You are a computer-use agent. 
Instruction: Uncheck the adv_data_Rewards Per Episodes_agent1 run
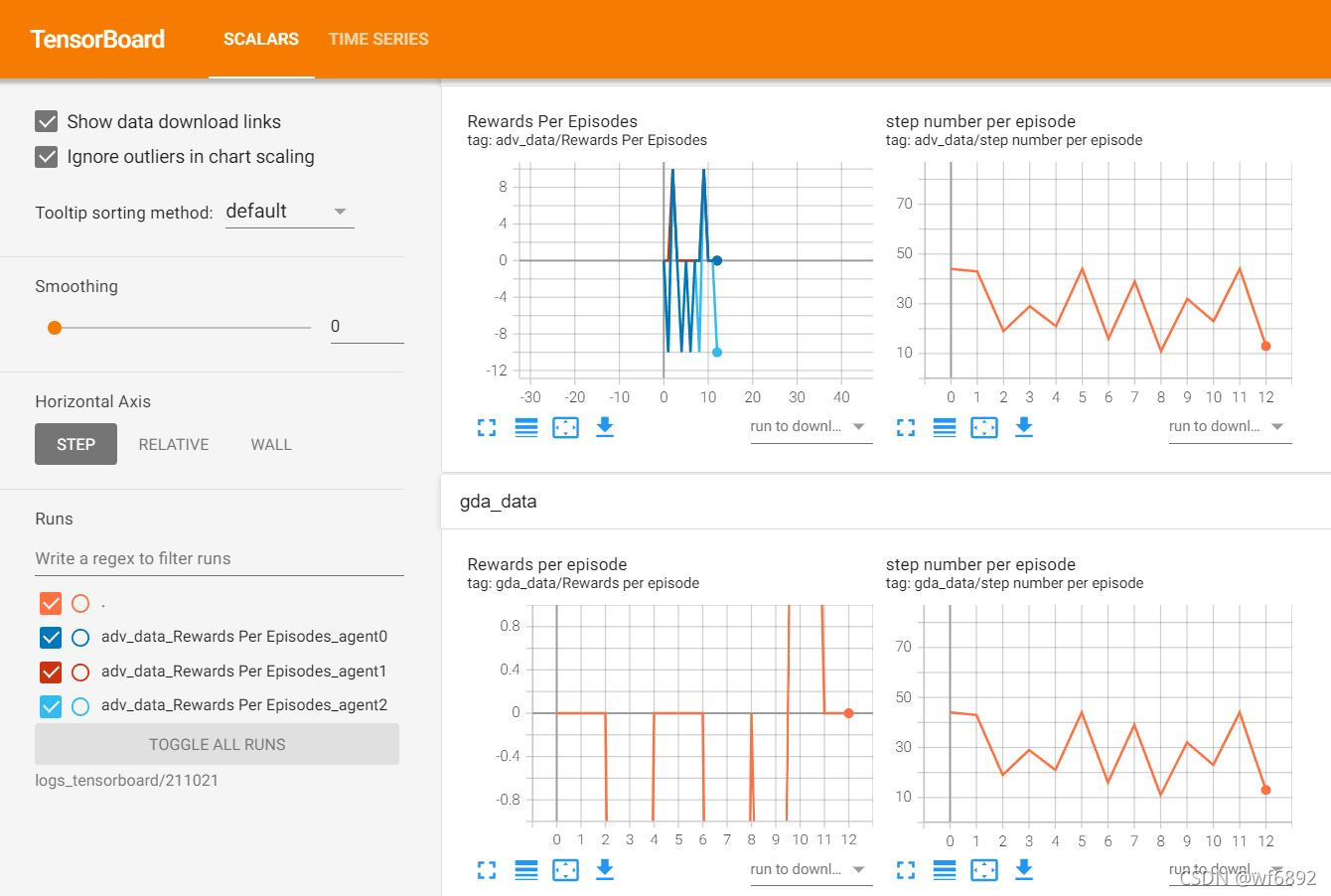click(x=51, y=672)
